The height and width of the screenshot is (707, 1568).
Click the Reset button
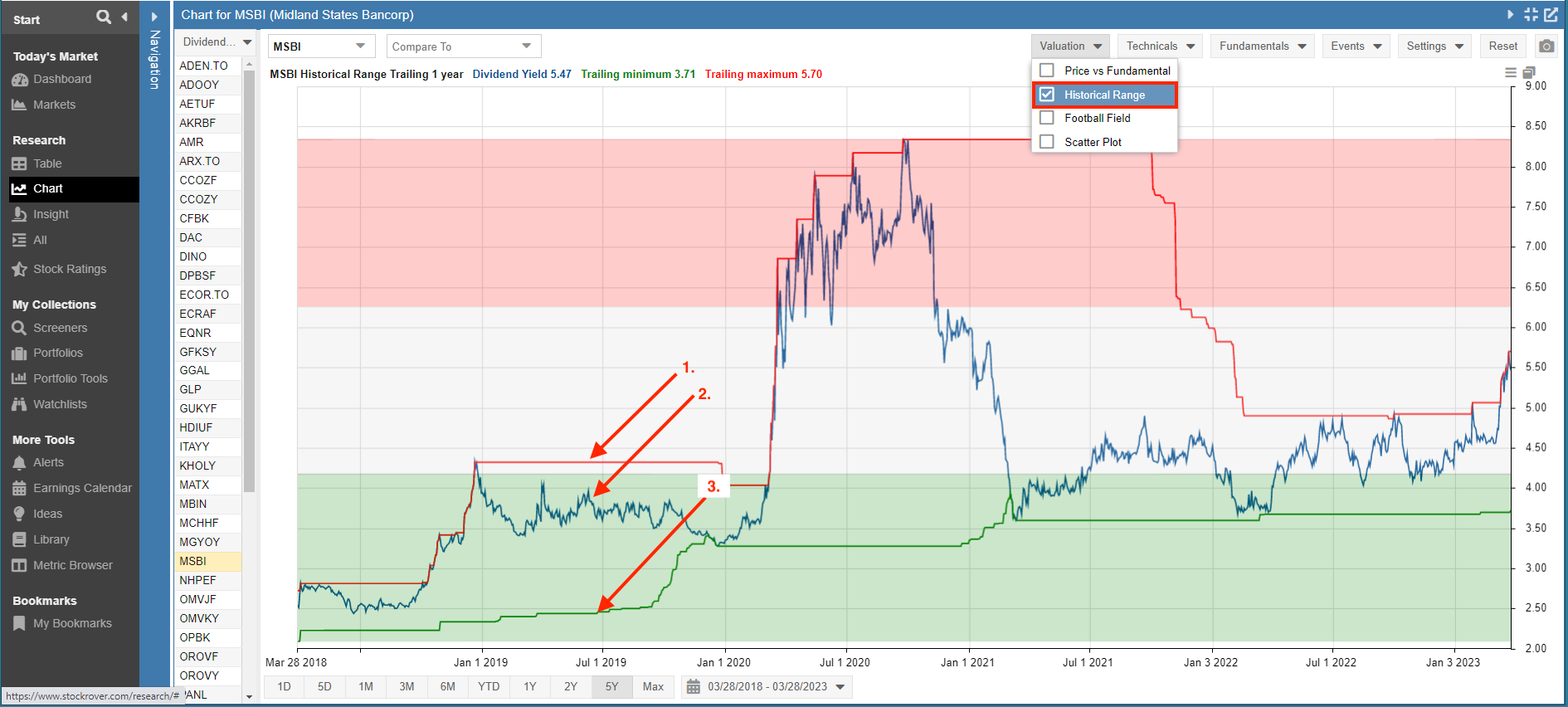[1503, 46]
